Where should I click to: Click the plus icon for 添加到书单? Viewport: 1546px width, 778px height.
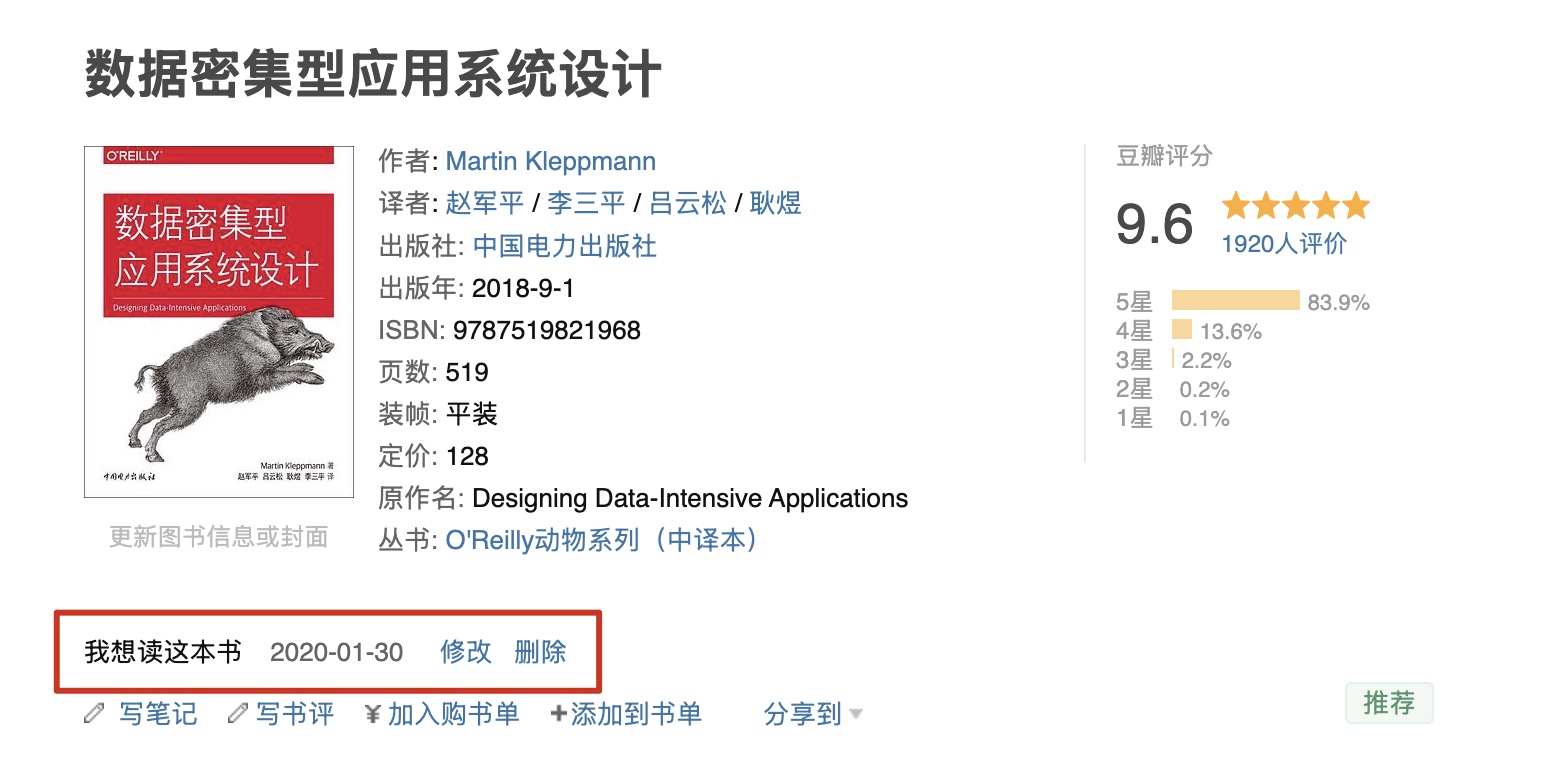click(559, 714)
